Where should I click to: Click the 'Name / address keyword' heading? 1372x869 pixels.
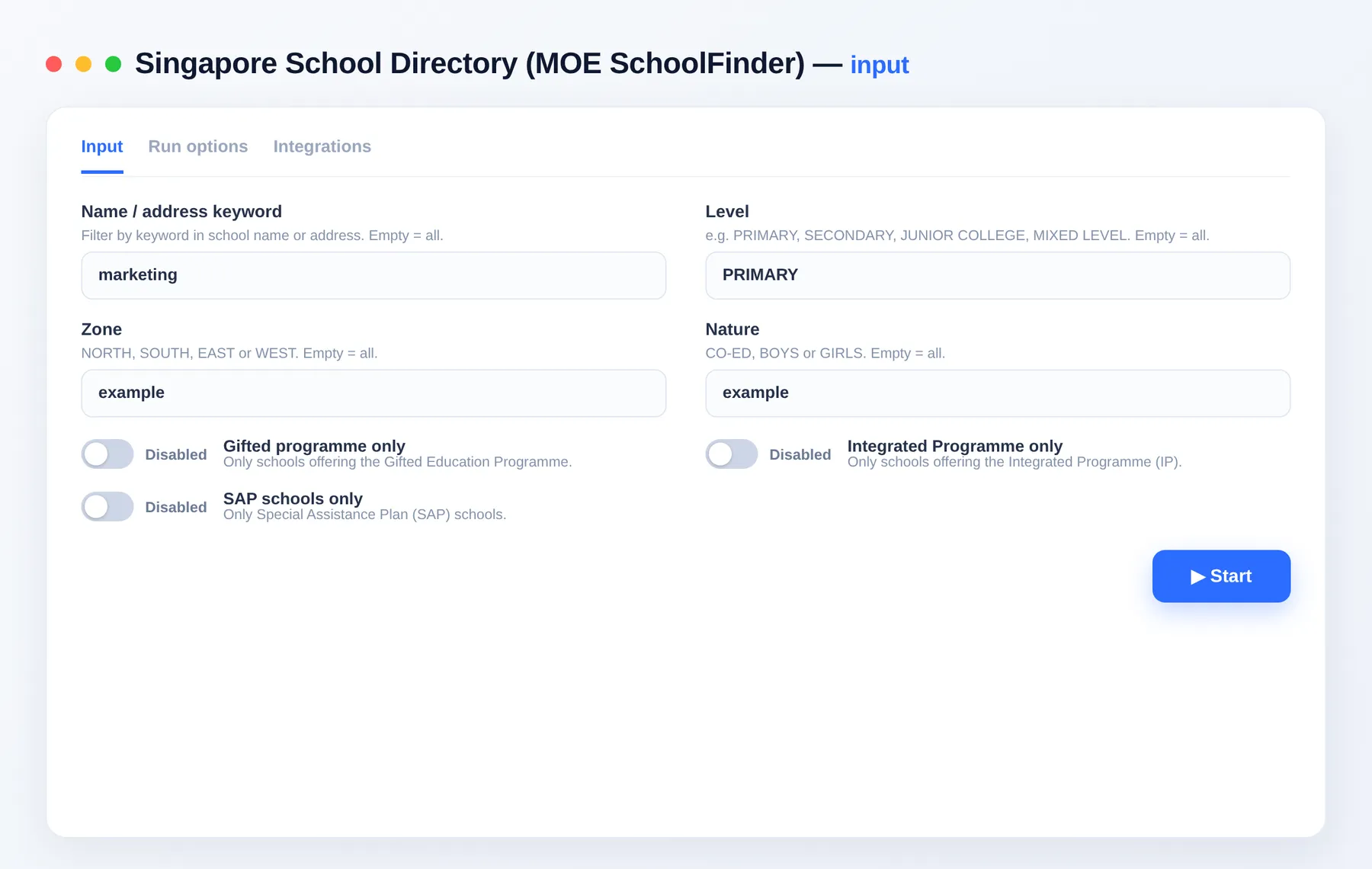coord(181,212)
